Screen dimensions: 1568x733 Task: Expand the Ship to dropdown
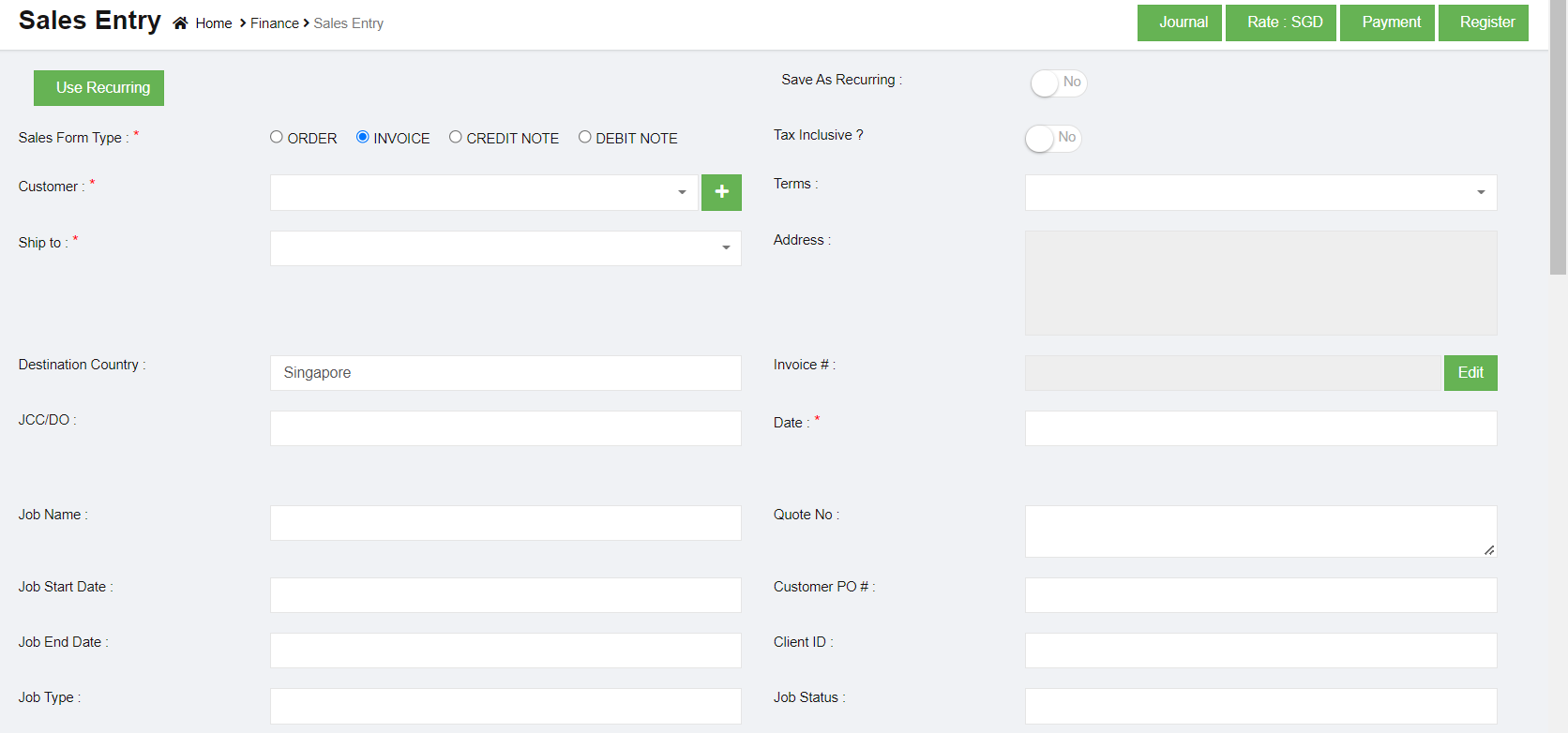(x=505, y=248)
